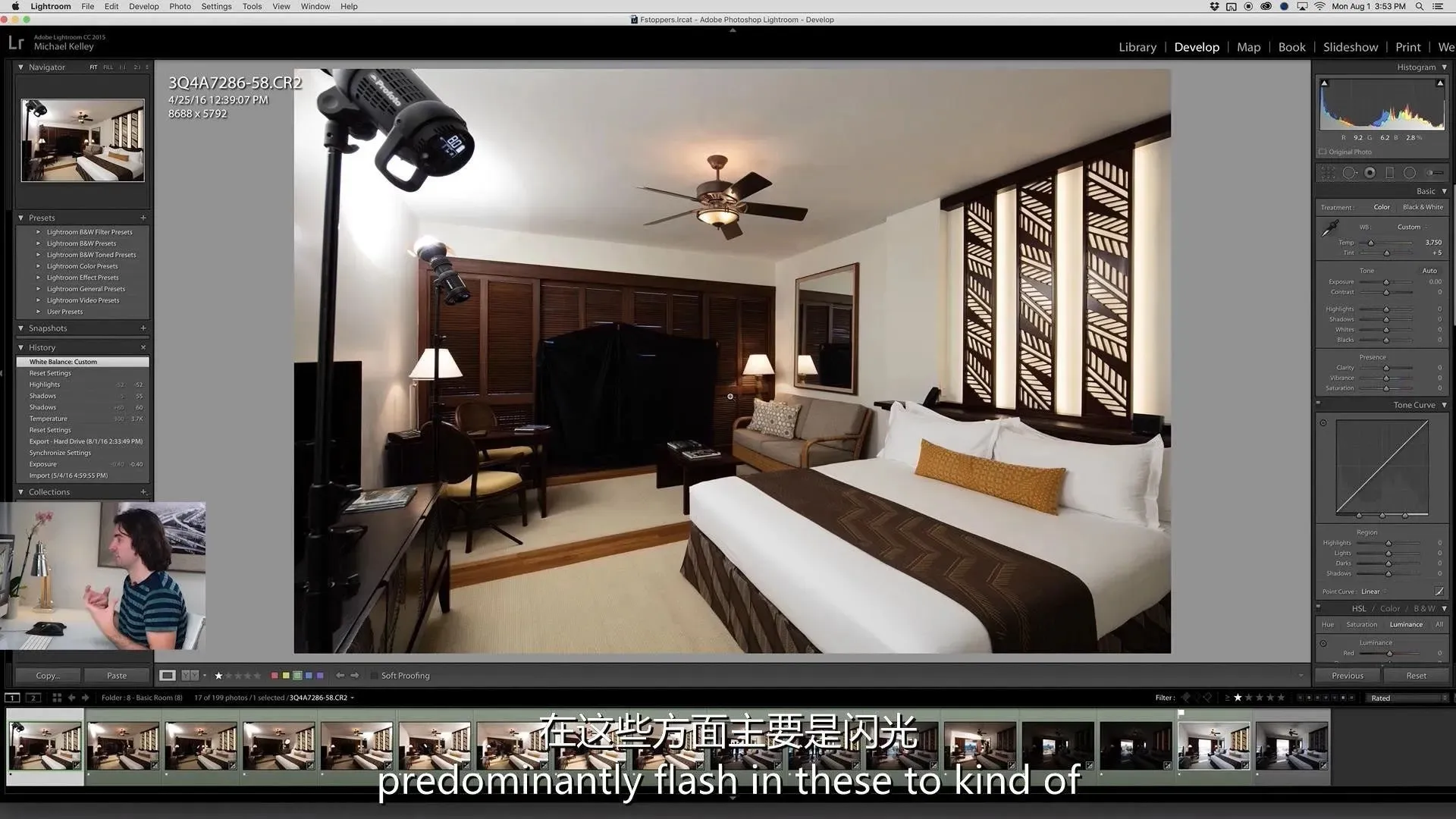Click the Copy... button
Viewport: 1456px width, 819px height.
click(48, 676)
